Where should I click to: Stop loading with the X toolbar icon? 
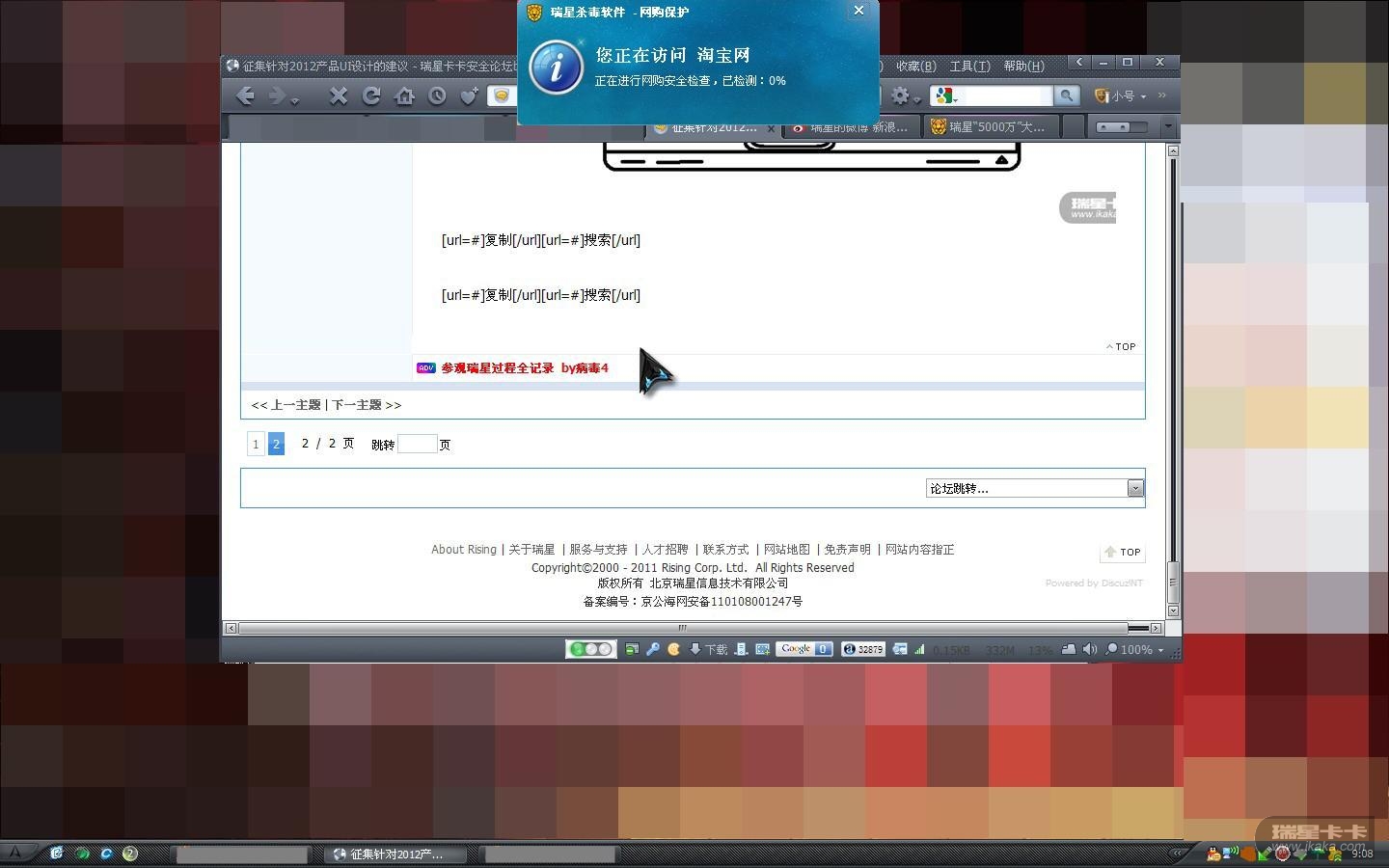point(338,95)
